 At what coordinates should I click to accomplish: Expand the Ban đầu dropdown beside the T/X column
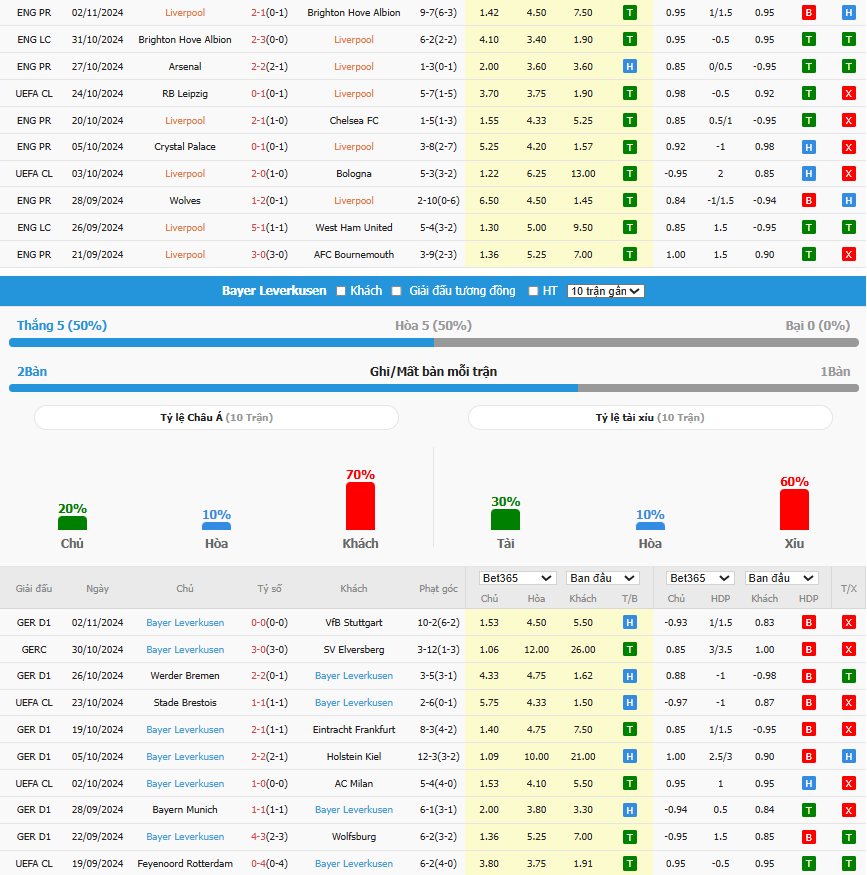[x=782, y=578]
